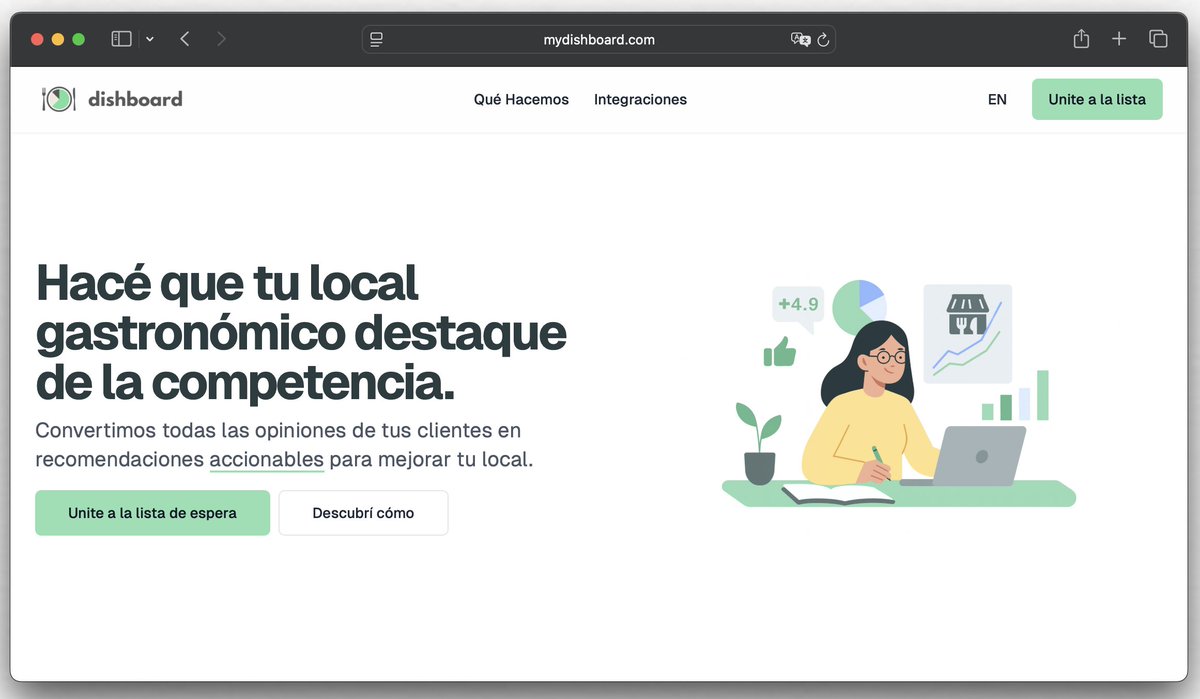Open the page reader icon in address bar

[377, 39]
